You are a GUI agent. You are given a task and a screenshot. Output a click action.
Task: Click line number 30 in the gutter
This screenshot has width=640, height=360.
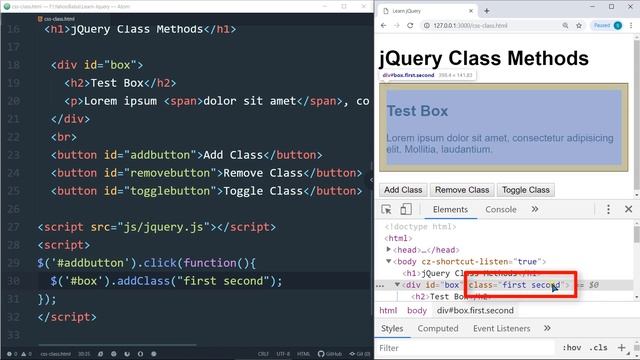tap(13, 281)
